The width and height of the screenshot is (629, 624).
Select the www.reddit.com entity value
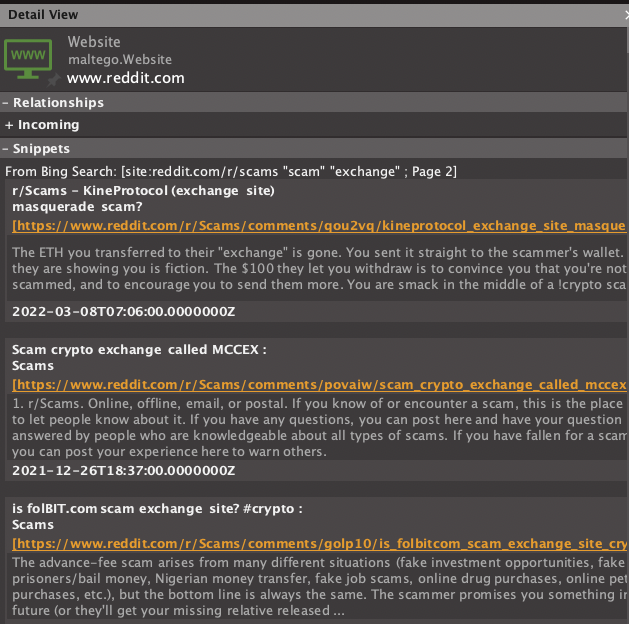(126, 78)
